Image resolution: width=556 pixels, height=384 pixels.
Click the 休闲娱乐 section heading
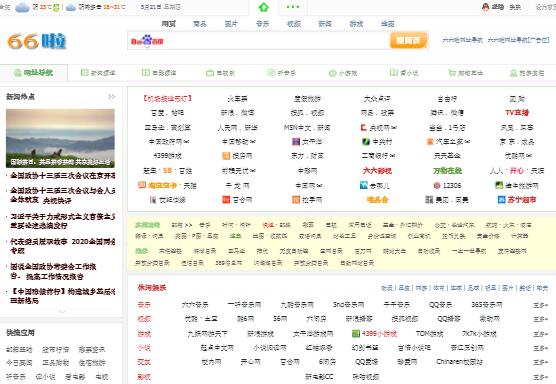pyautogui.click(x=152, y=288)
